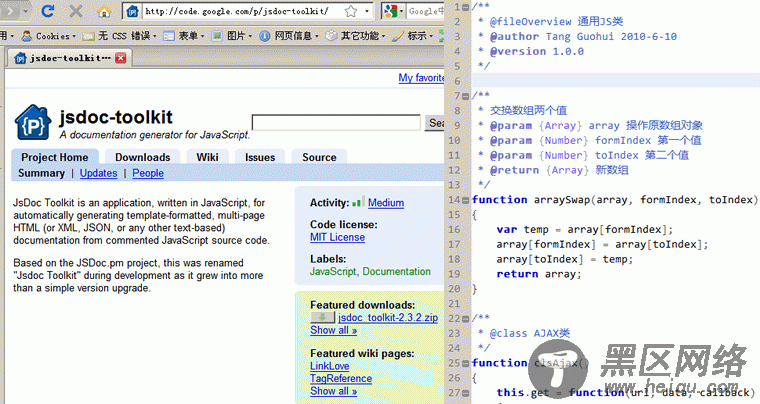Image resolution: width=760 pixels, height=404 pixels.
Task: Switch to the Source tab
Action: tap(319, 157)
